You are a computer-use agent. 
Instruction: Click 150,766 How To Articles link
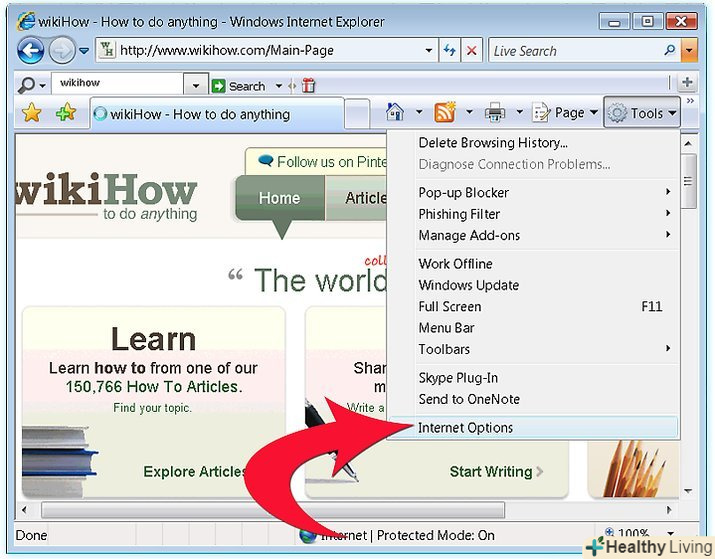pos(154,387)
